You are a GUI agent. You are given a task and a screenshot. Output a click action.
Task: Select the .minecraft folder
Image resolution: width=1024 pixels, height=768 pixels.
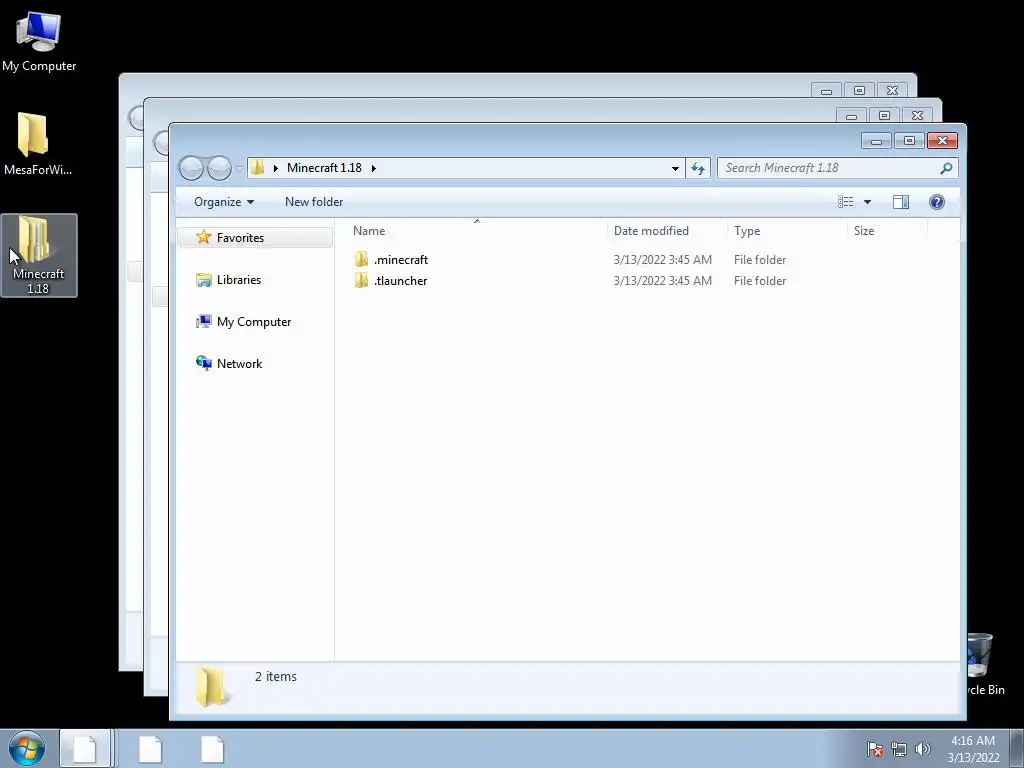(401, 259)
